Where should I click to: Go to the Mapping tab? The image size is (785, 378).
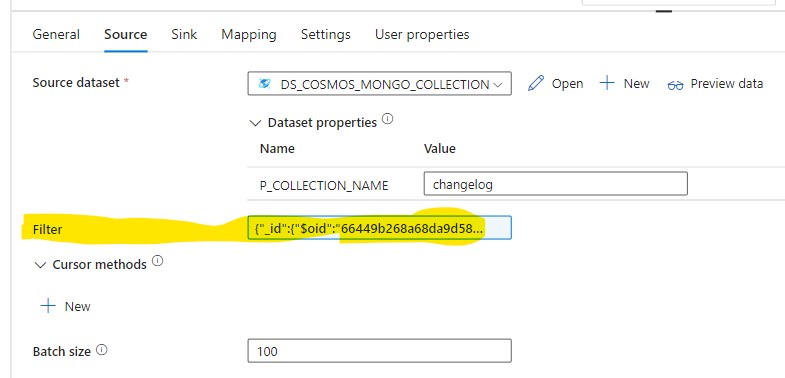pos(249,35)
